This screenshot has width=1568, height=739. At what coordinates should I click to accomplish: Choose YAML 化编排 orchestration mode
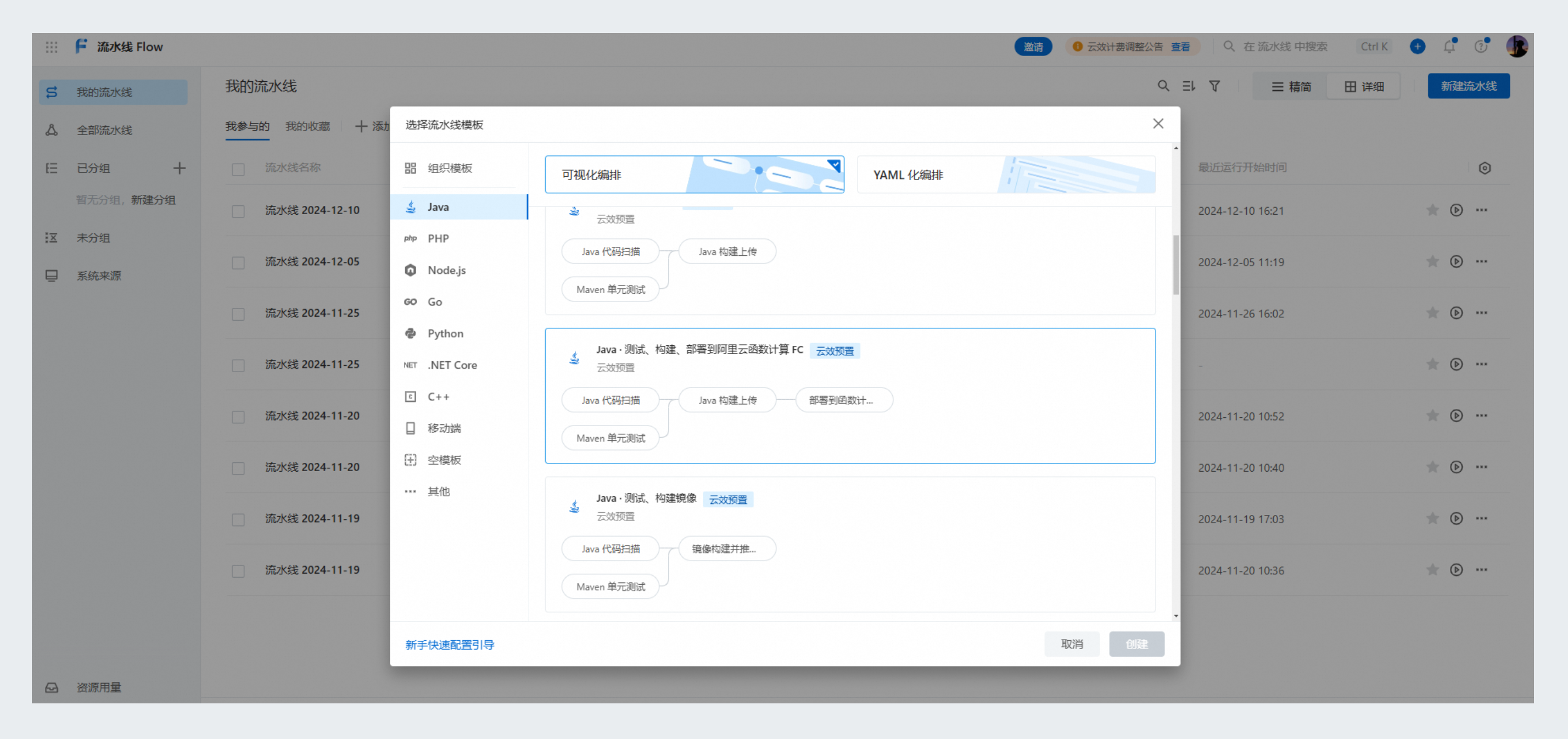[1006, 174]
